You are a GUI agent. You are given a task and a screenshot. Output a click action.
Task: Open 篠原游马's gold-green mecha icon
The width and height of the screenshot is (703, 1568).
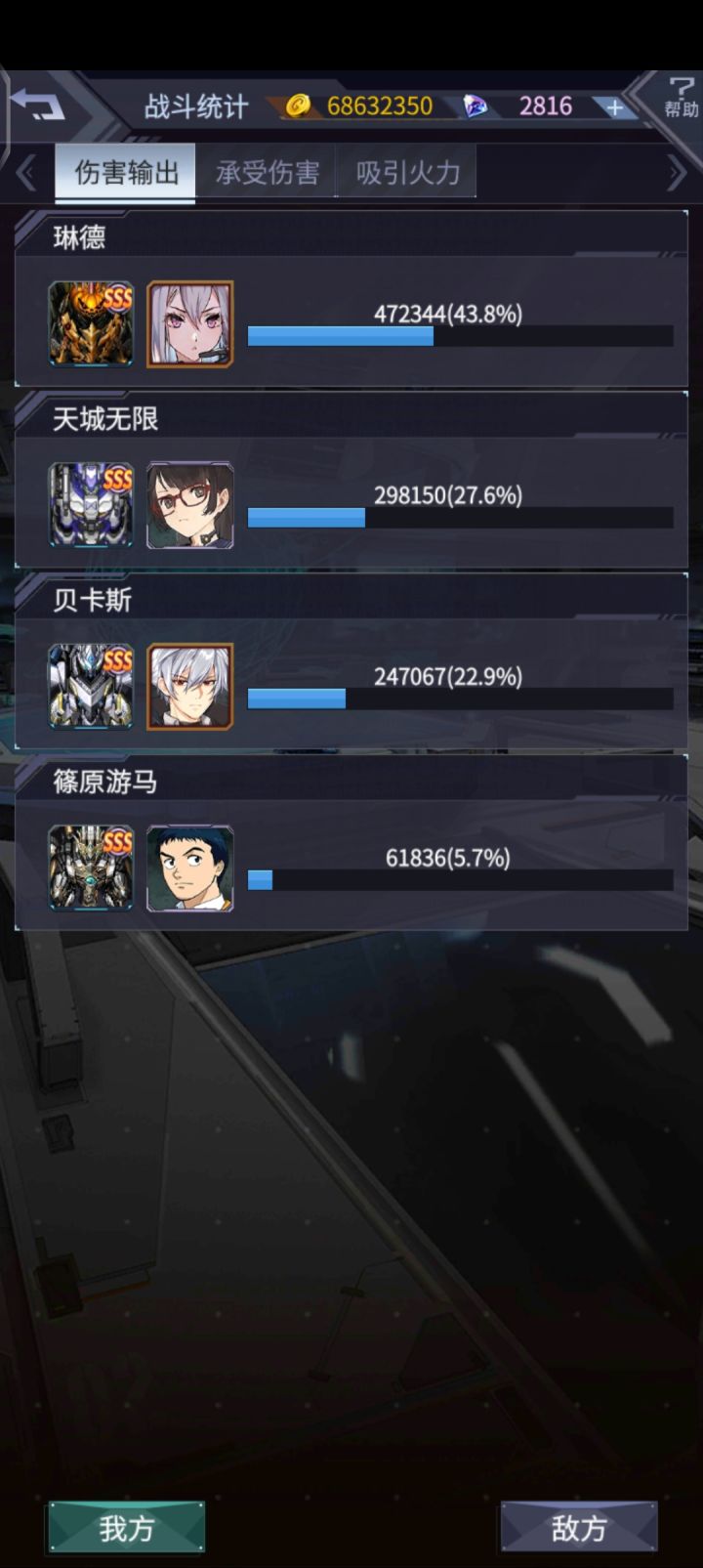pyautogui.click(x=91, y=868)
